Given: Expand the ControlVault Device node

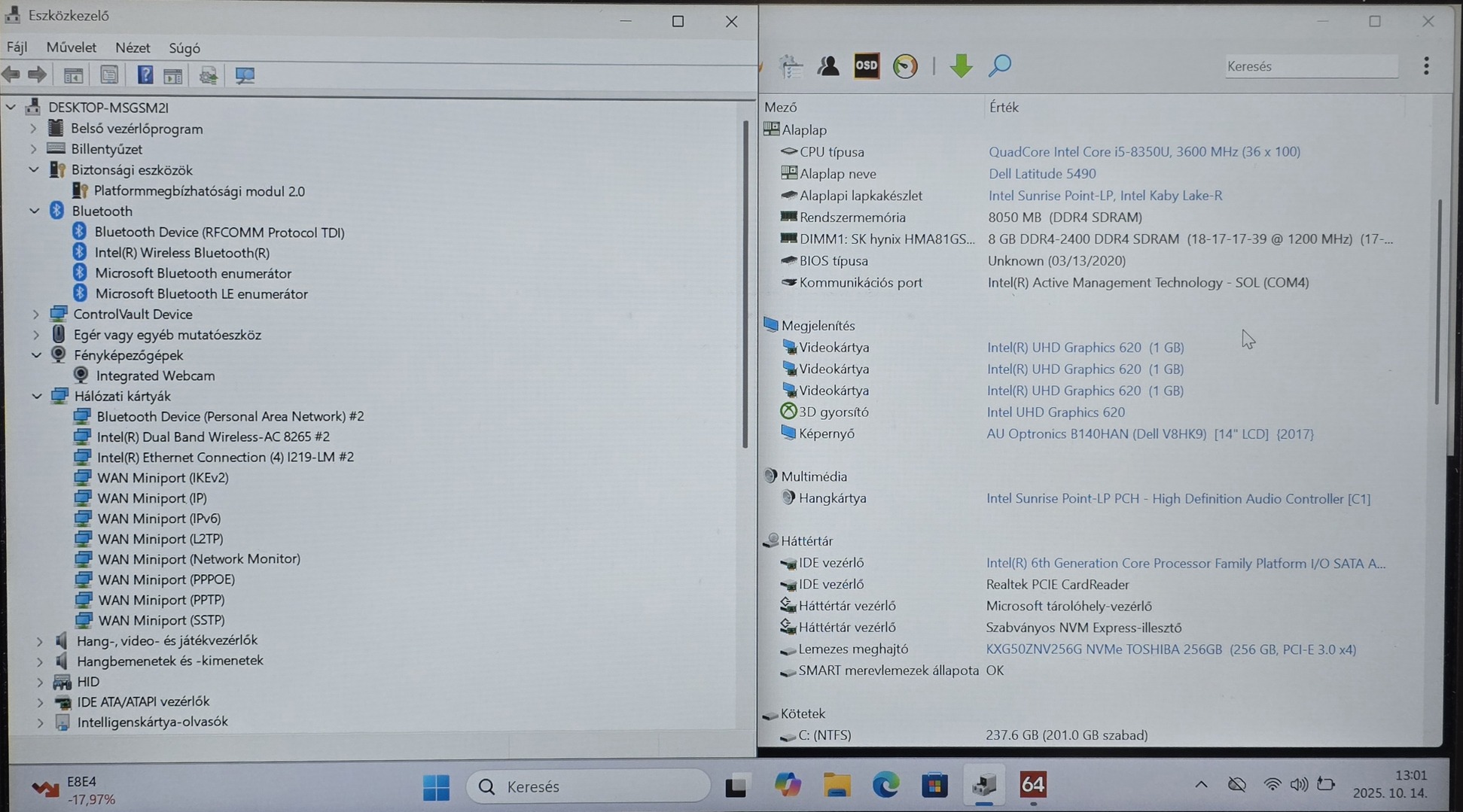Looking at the screenshot, I should pyautogui.click(x=35, y=315).
